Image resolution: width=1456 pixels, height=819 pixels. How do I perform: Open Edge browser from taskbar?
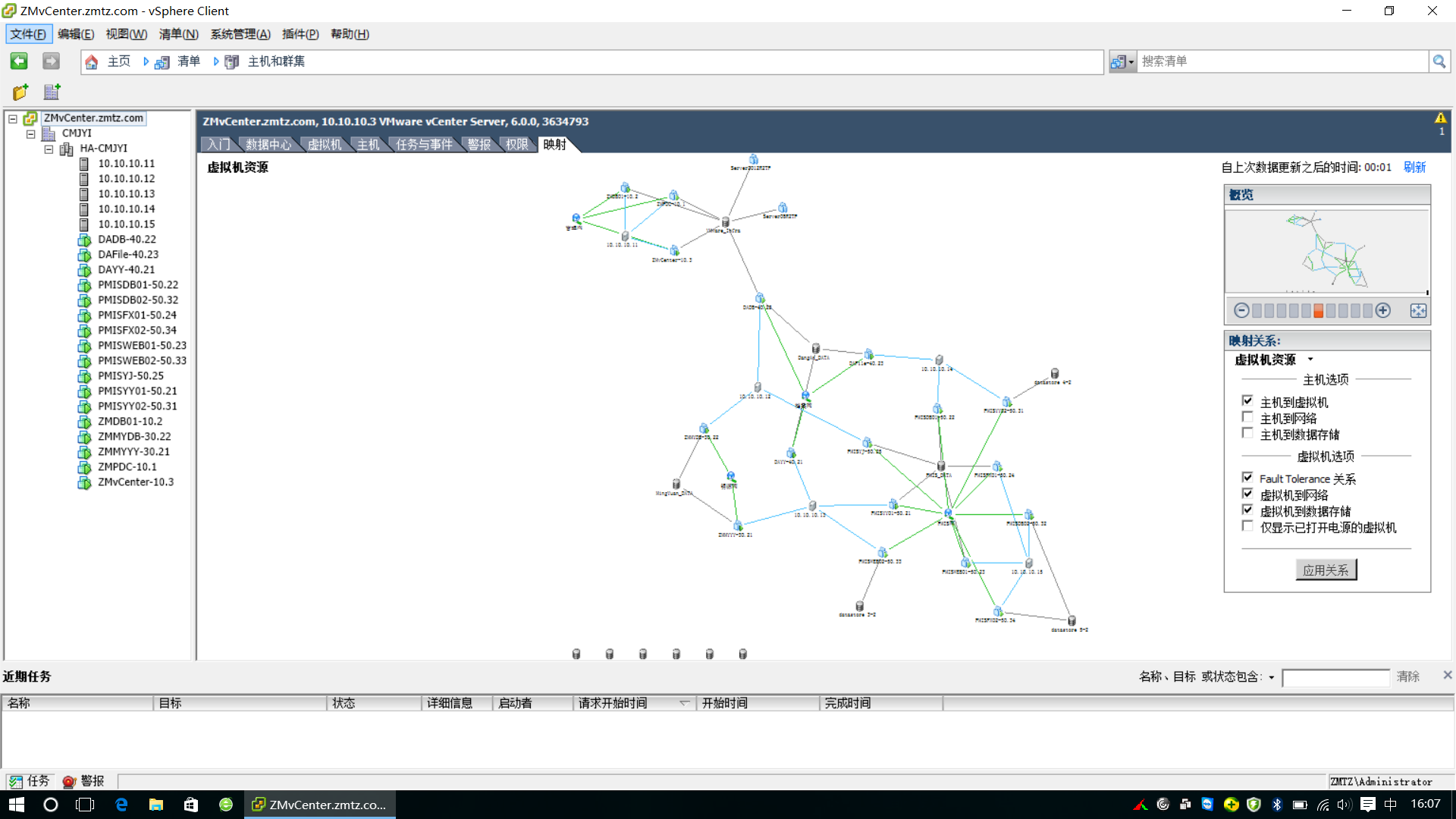click(x=121, y=805)
